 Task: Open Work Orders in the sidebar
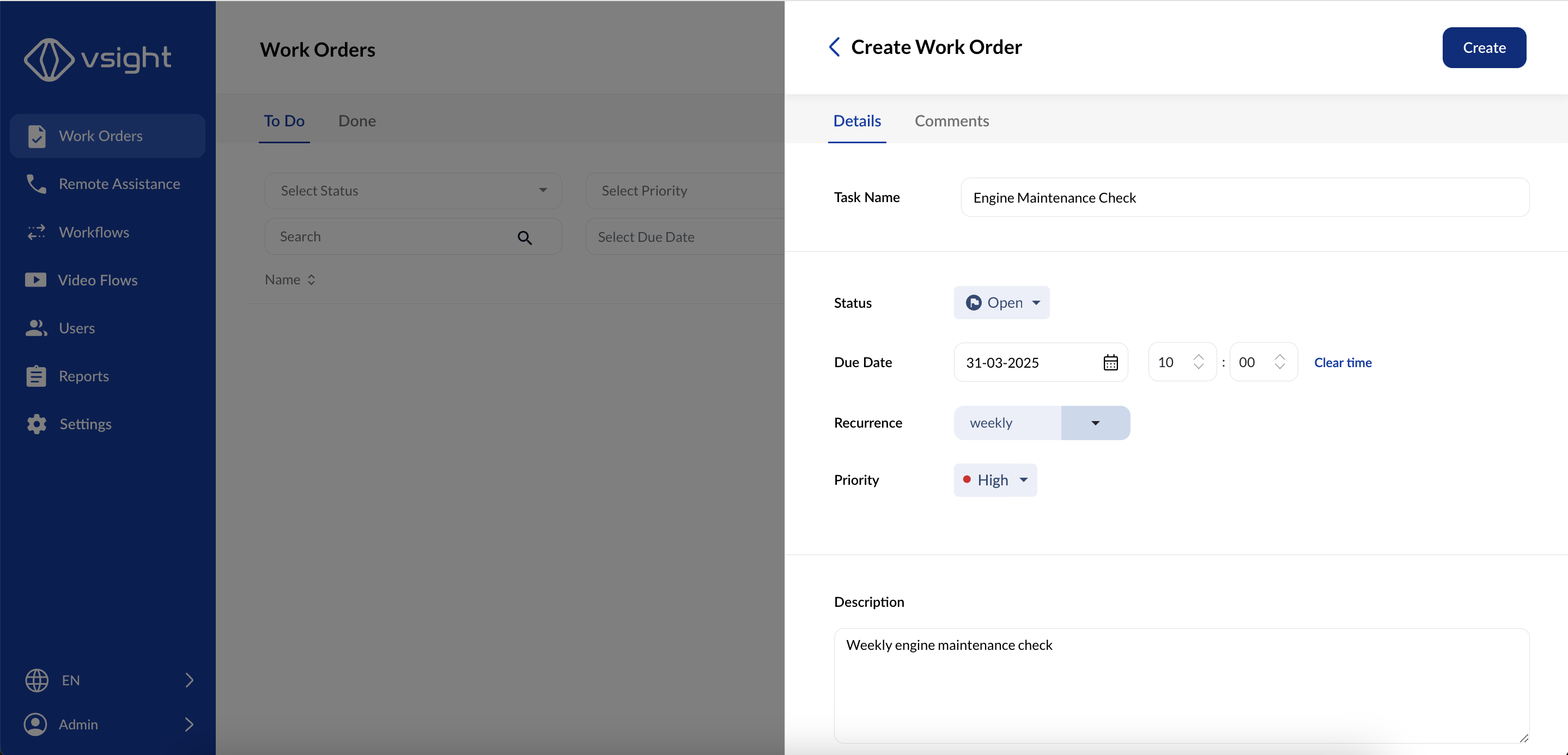(x=108, y=136)
